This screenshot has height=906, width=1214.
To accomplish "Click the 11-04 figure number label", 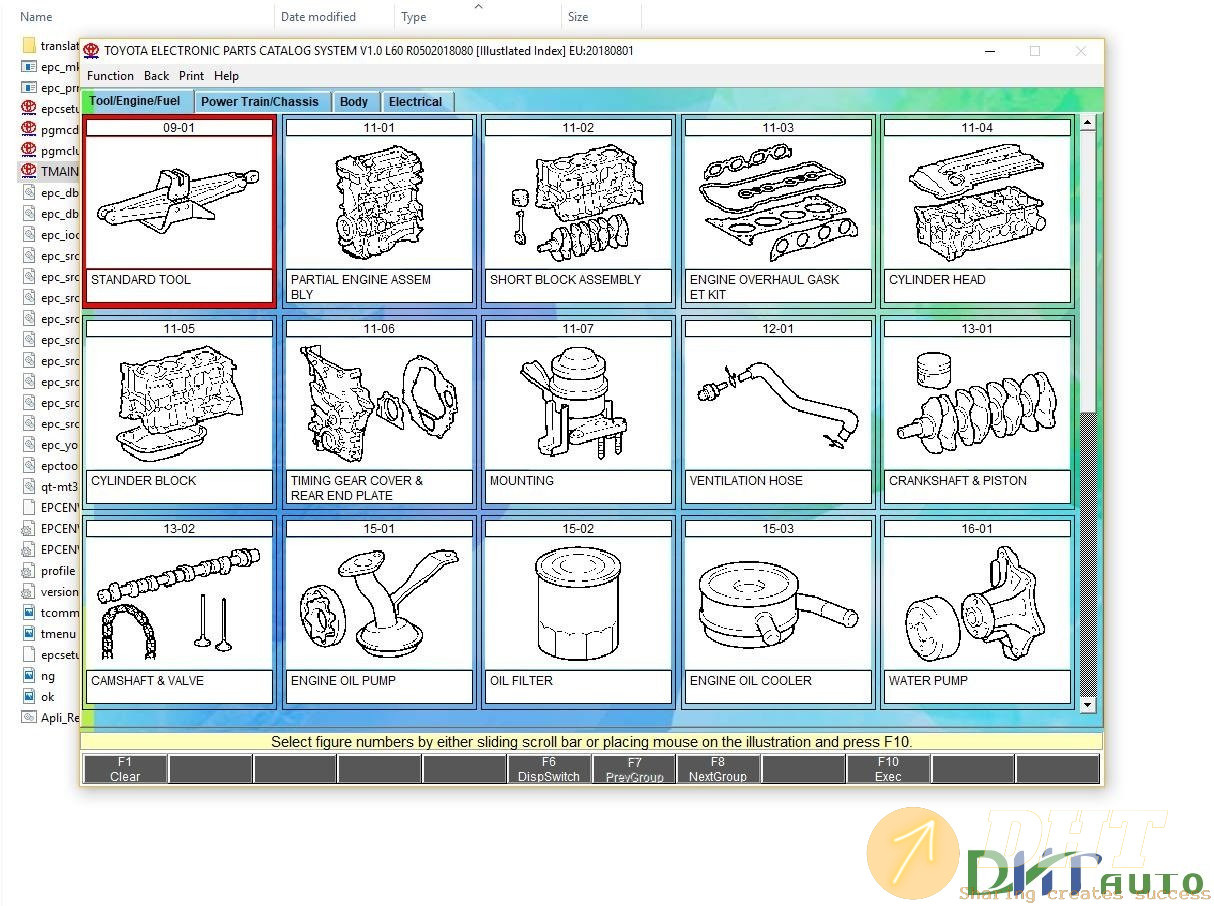I will [x=977, y=128].
